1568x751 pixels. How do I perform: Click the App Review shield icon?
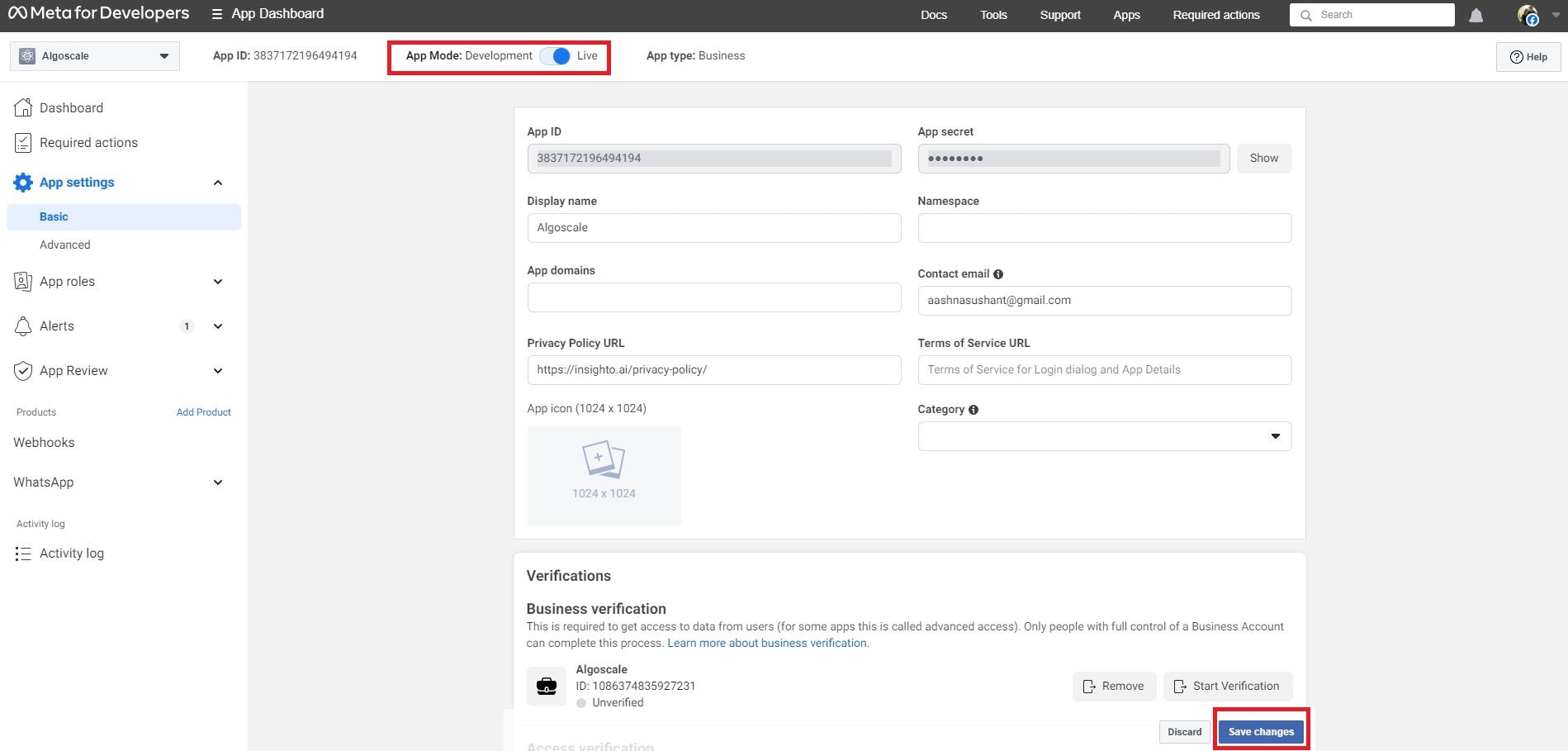point(23,371)
